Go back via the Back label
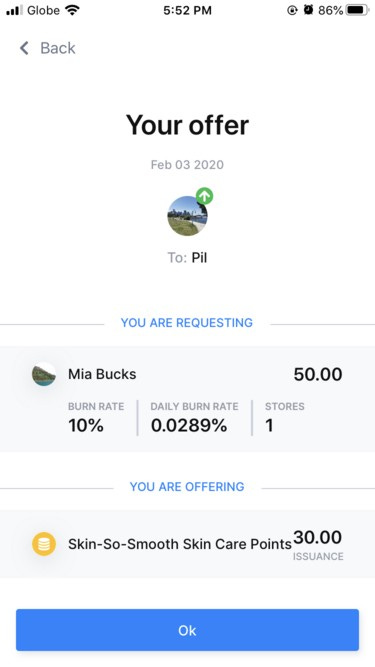The width and height of the screenshot is (375, 667). (58, 48)
